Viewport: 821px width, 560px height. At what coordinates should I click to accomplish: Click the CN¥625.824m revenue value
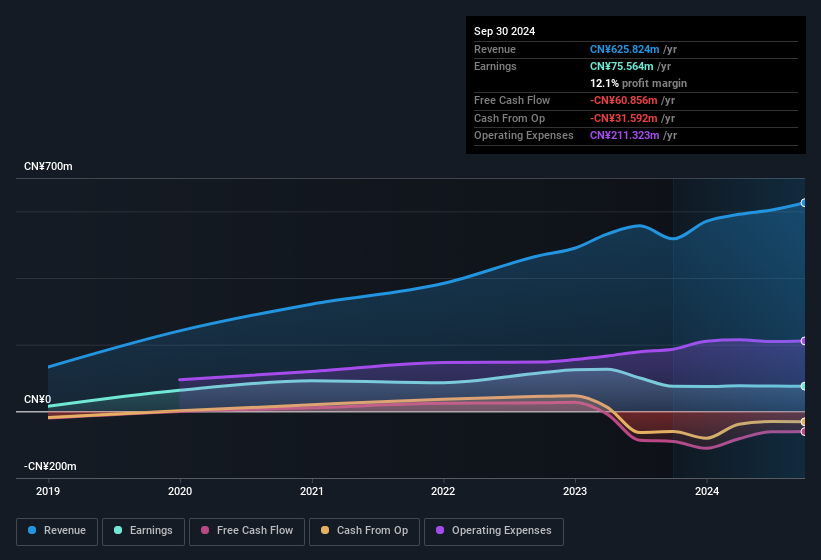coord(624,49)
